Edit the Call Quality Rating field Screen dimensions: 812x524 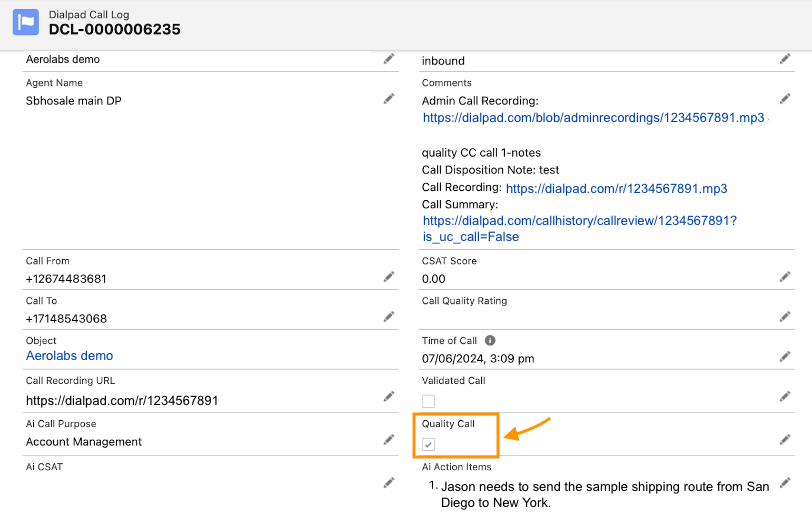click(785, 317)
